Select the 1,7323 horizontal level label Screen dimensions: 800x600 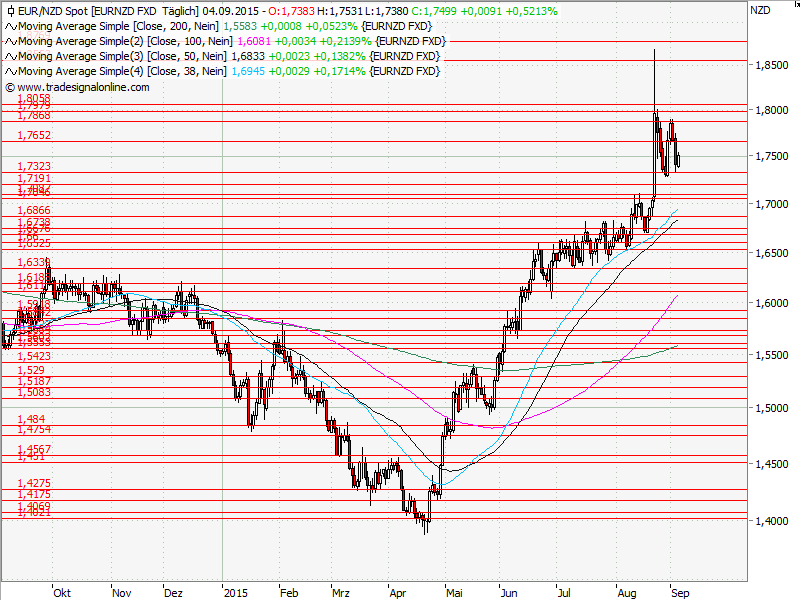tap(34, 166)
